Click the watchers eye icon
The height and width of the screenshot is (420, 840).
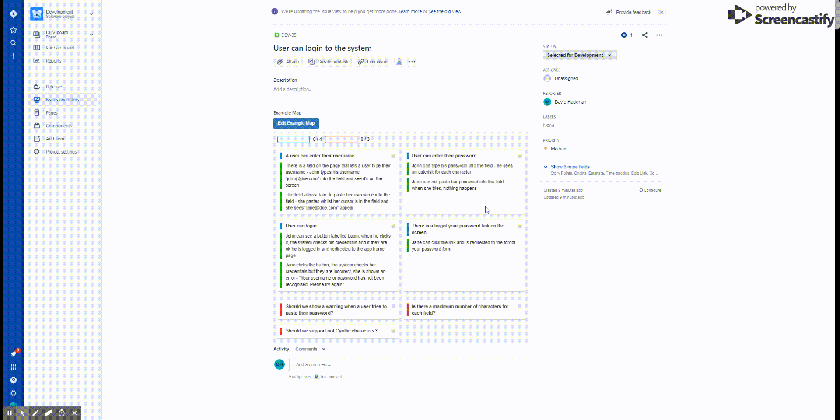[623, 35]
